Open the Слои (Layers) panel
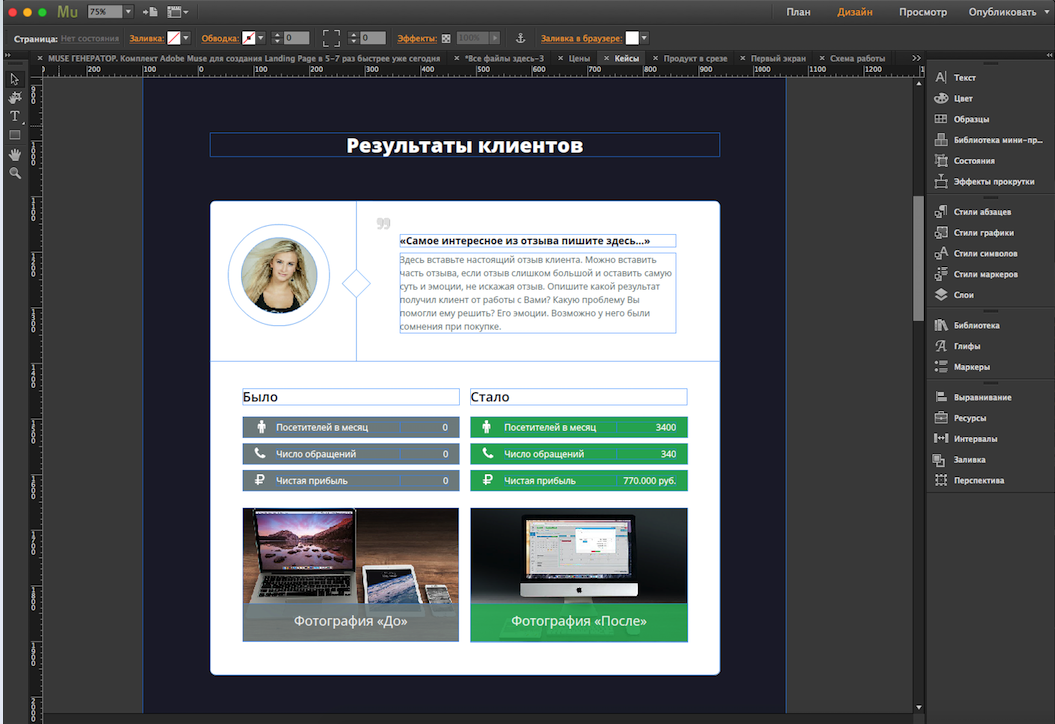The image size is (1055, 724). point(963,295)
